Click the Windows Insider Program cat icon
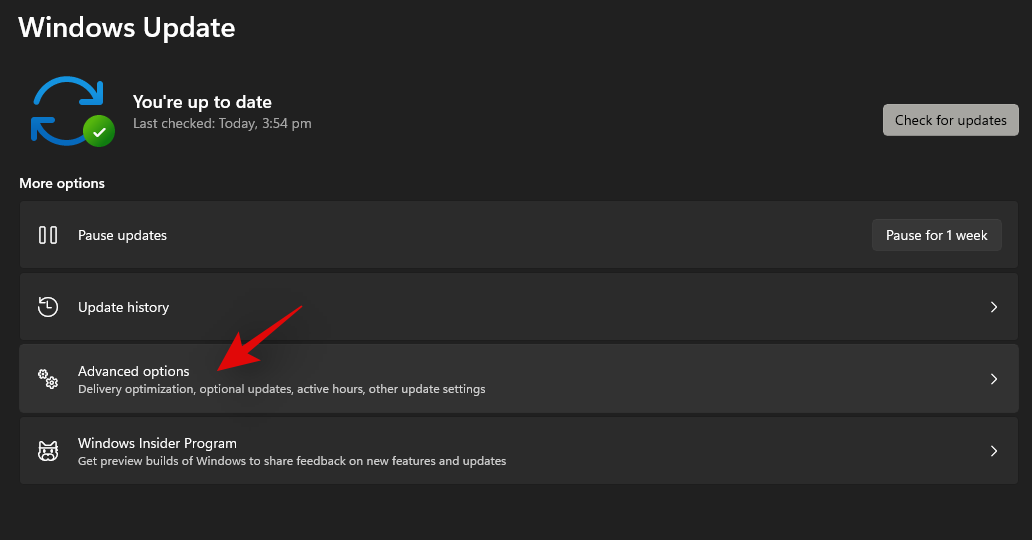1032x540 pixels. (48, 451)
